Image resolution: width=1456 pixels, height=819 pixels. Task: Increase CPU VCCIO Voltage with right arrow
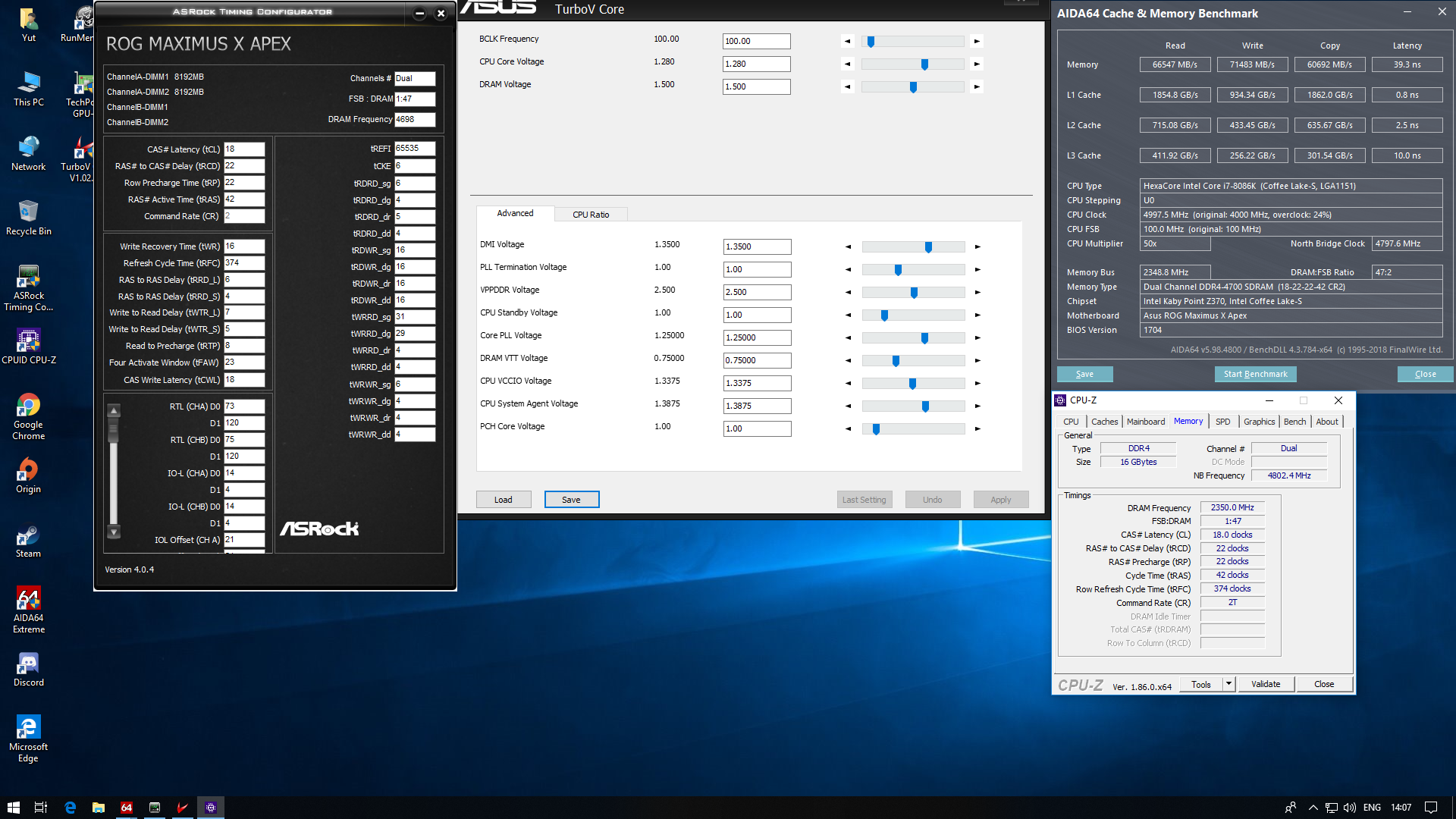[977, 384]
